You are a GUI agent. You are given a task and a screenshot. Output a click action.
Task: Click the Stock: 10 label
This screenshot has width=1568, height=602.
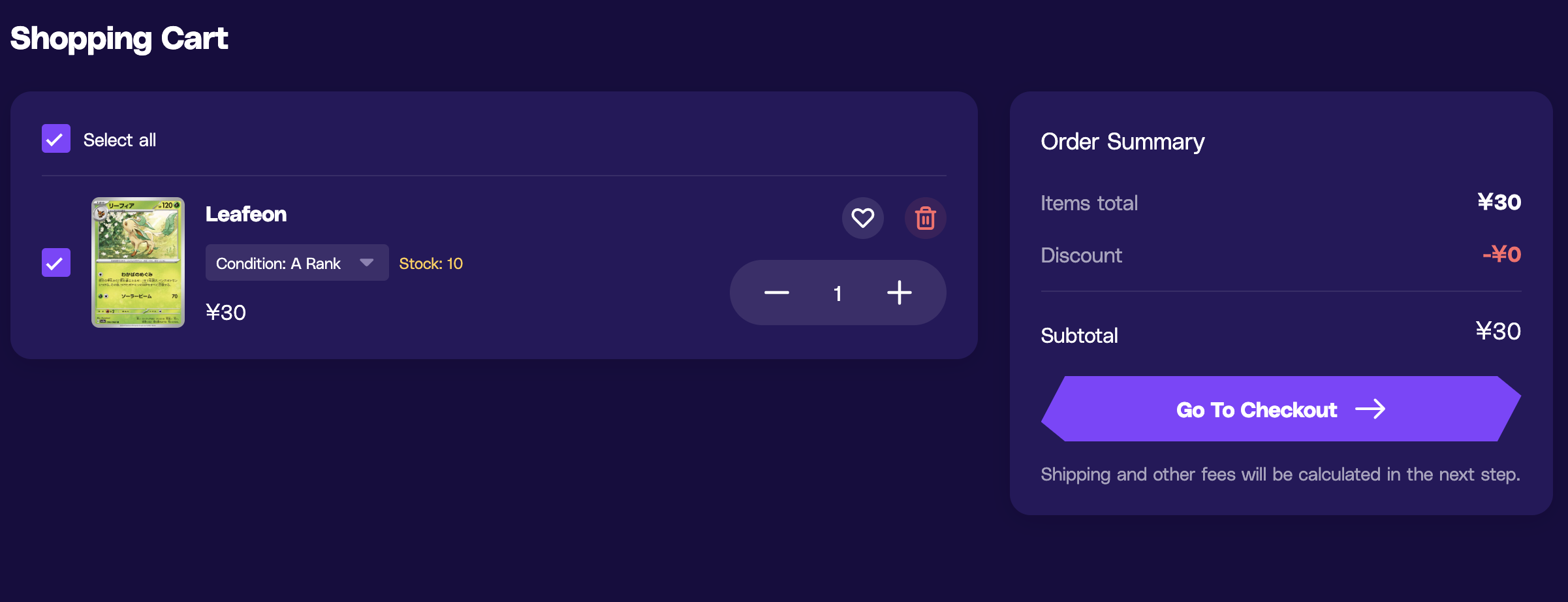[x=431, y=263]
